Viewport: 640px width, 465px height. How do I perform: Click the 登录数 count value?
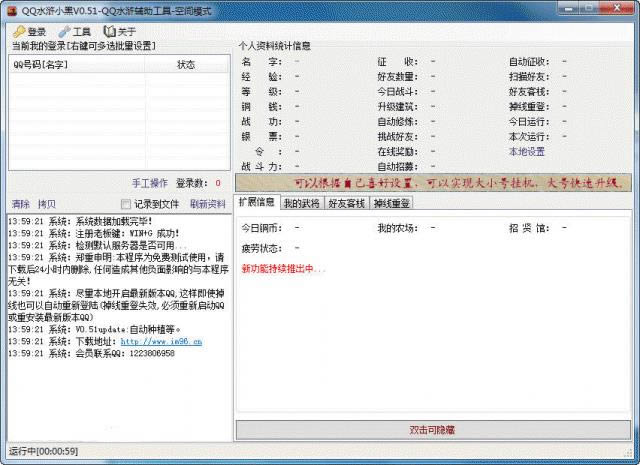click(x=218, y=183)
